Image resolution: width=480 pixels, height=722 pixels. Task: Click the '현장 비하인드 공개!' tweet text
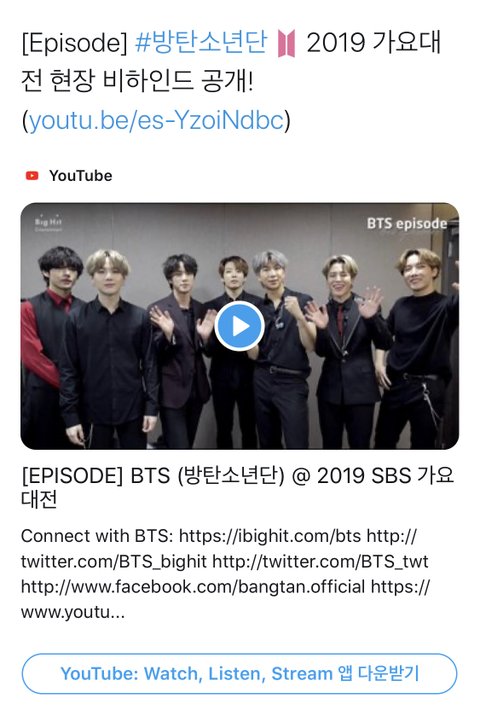click(x=152, y=82)
